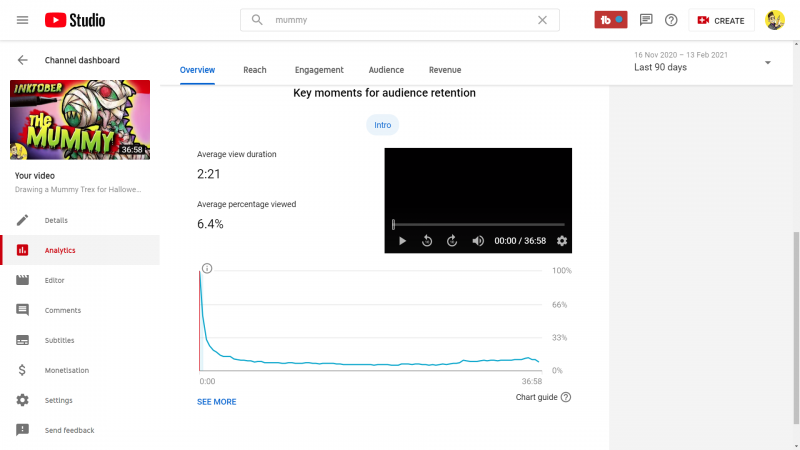
Task: Click the video player progress bar
Action: pyautogui.click(x=478, y=225)
